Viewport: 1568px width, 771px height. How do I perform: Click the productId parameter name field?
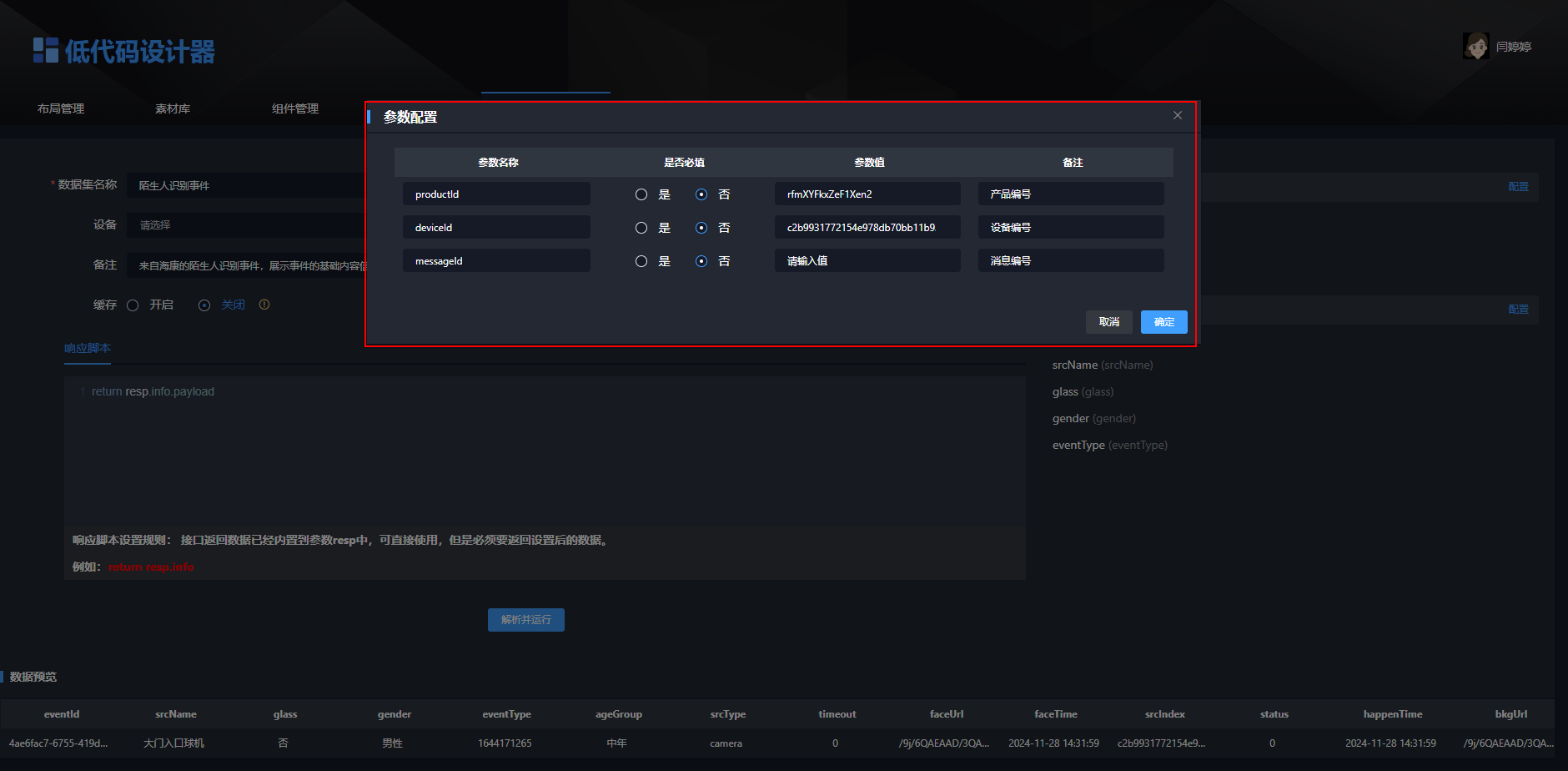pyautogui.click(x=497, y=194)
